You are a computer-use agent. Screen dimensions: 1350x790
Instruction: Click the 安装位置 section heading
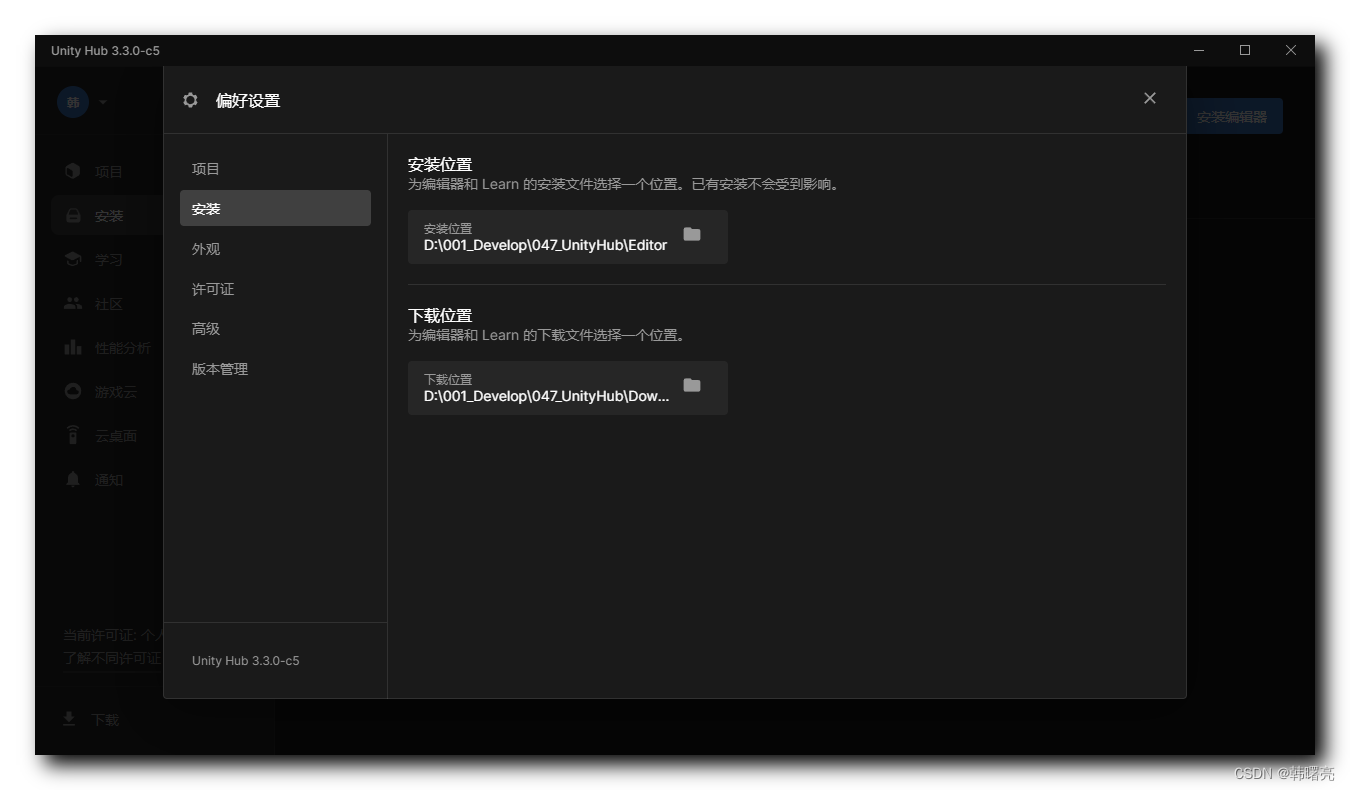(440, 164)
